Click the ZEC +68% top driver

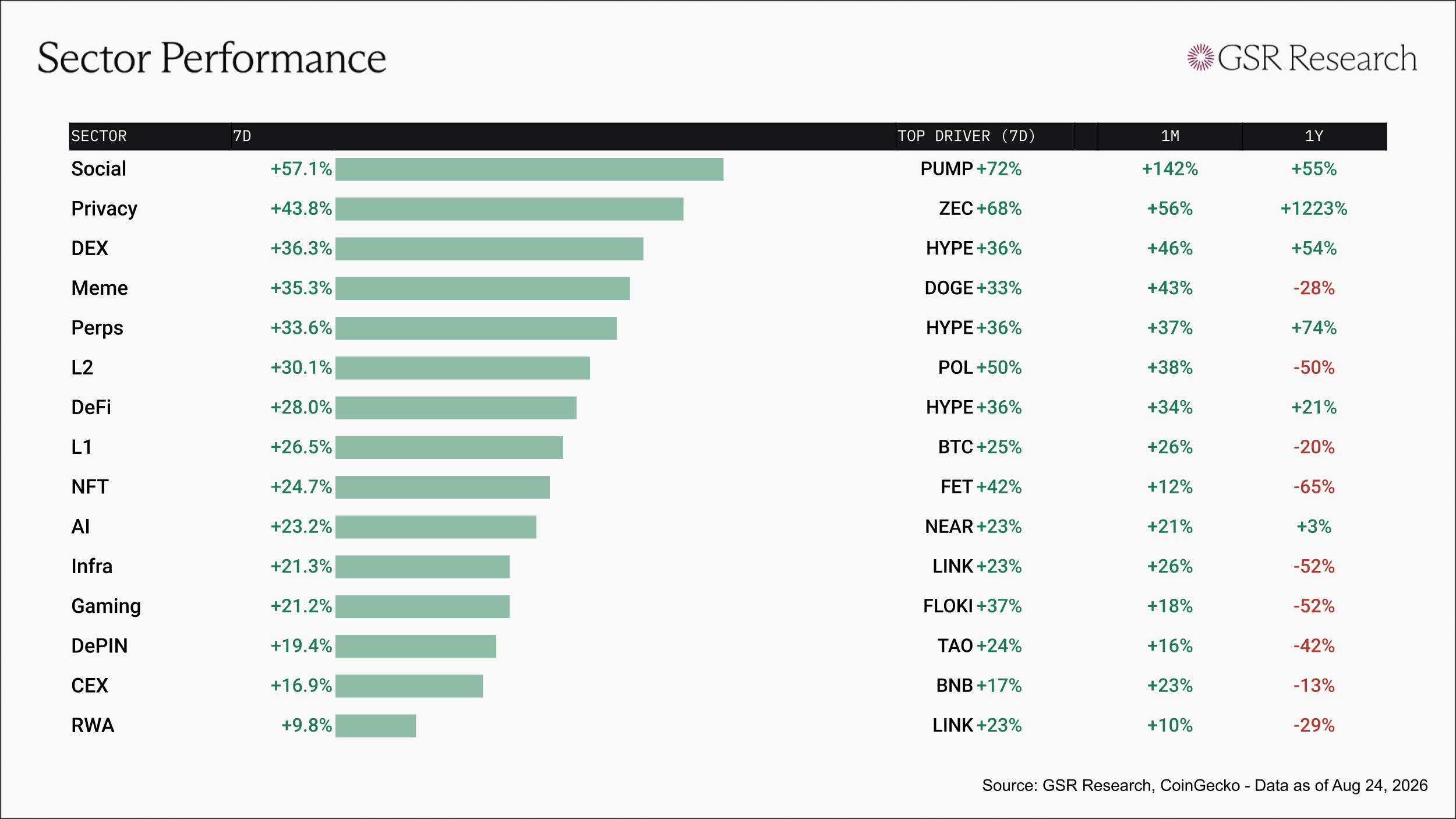pos(980,209)
